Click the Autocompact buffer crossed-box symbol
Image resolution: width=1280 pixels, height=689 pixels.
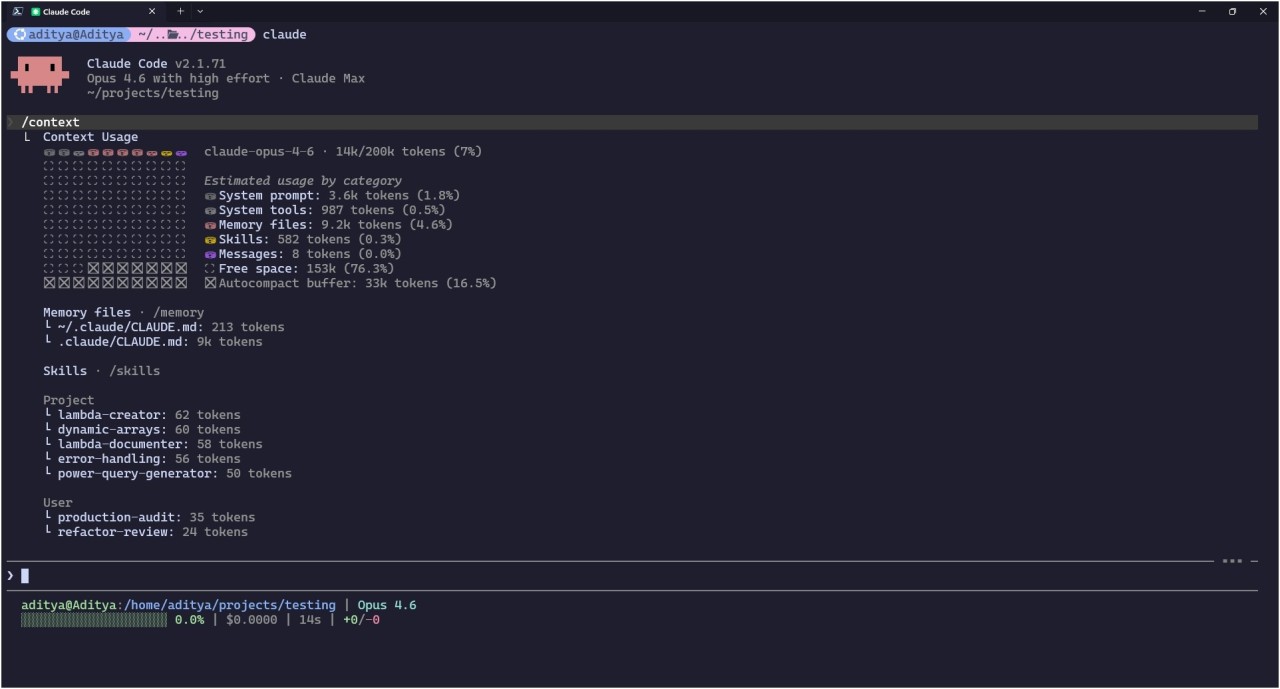click(x=210, y=283)
